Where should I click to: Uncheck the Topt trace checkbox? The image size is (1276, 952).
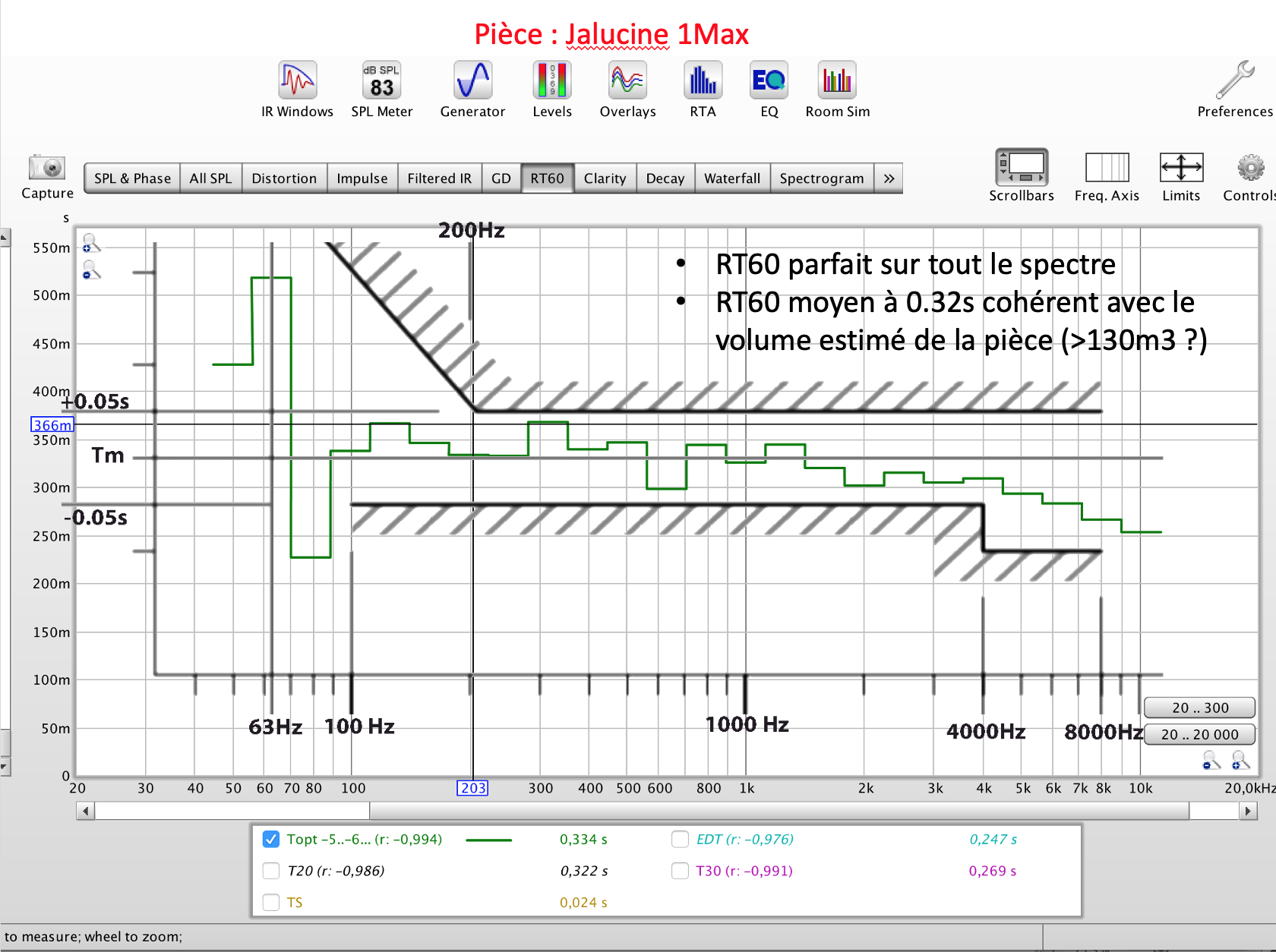(x=270, y=839)
